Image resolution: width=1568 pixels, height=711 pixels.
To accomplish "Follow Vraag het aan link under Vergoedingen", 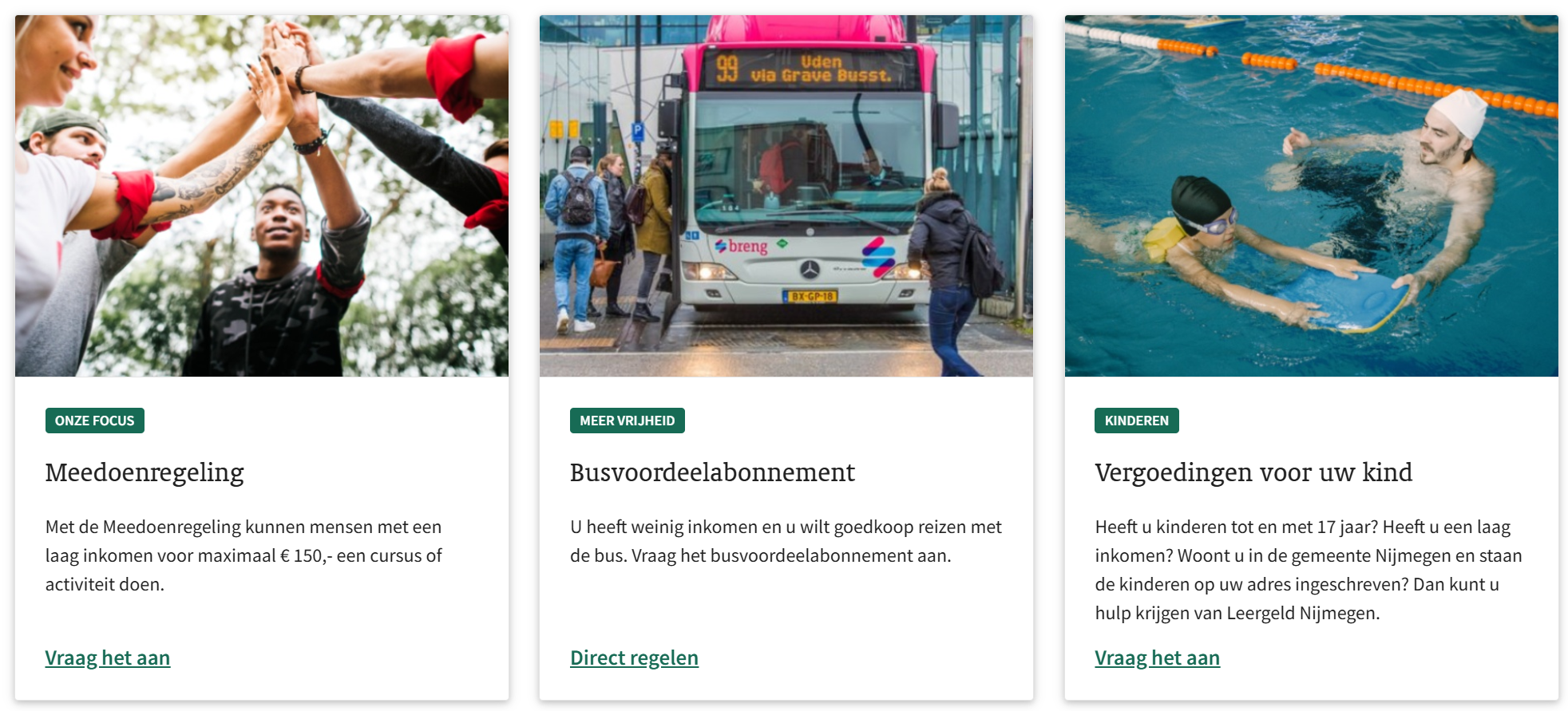I will coord(1157,658).
